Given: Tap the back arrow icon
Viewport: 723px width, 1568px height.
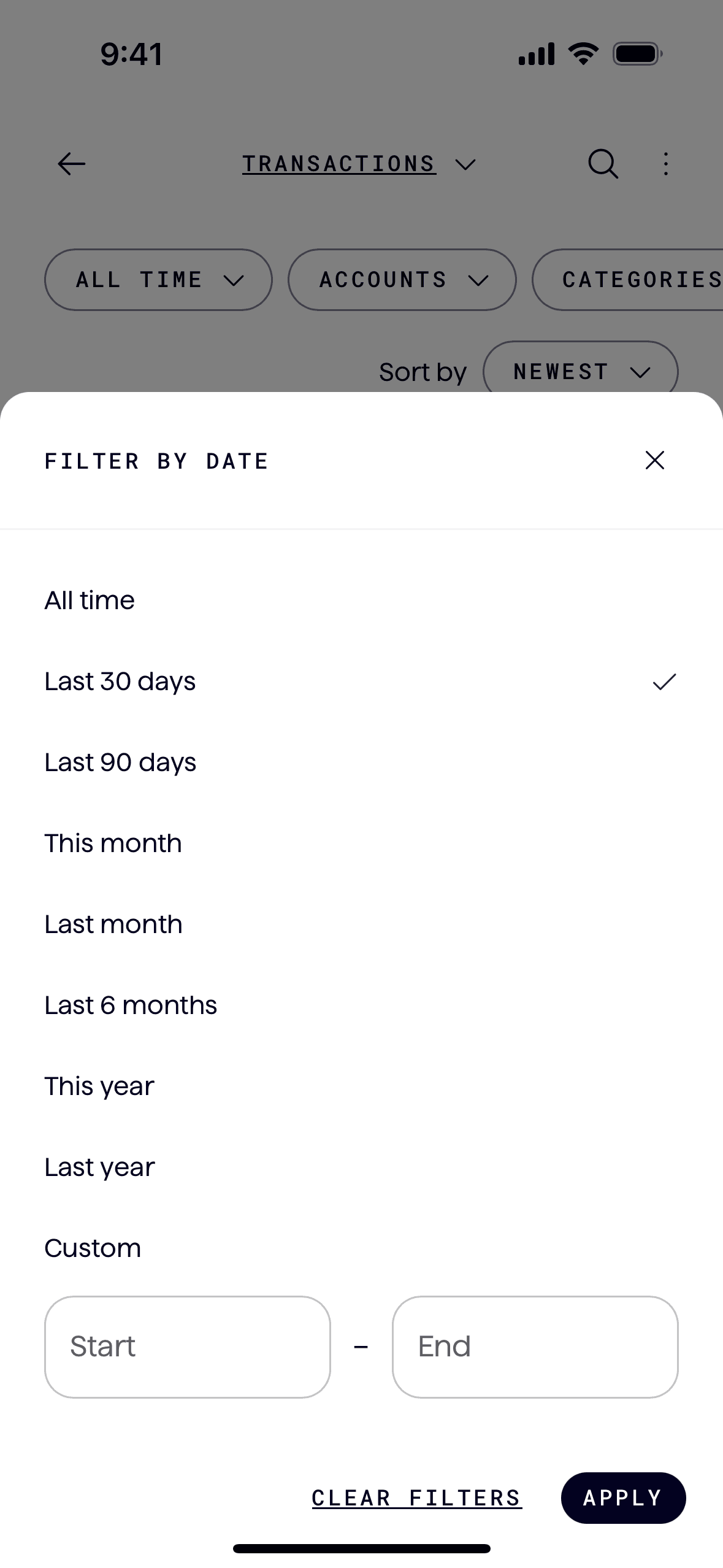Looking at the screenshot, I should [71, 164].
